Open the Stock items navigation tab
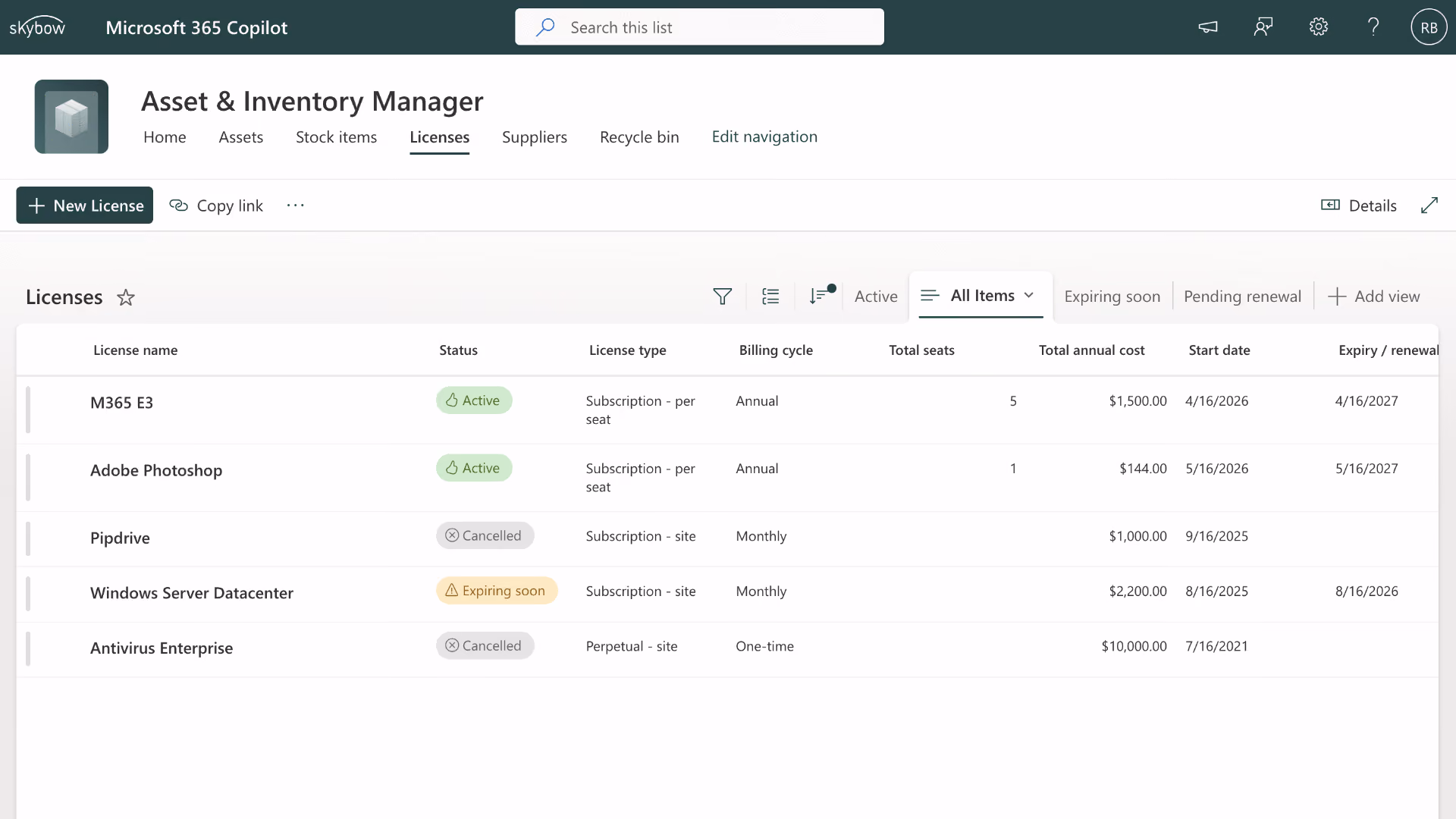This screenshot has height=819, width=1456. click(x=336, y=137)
